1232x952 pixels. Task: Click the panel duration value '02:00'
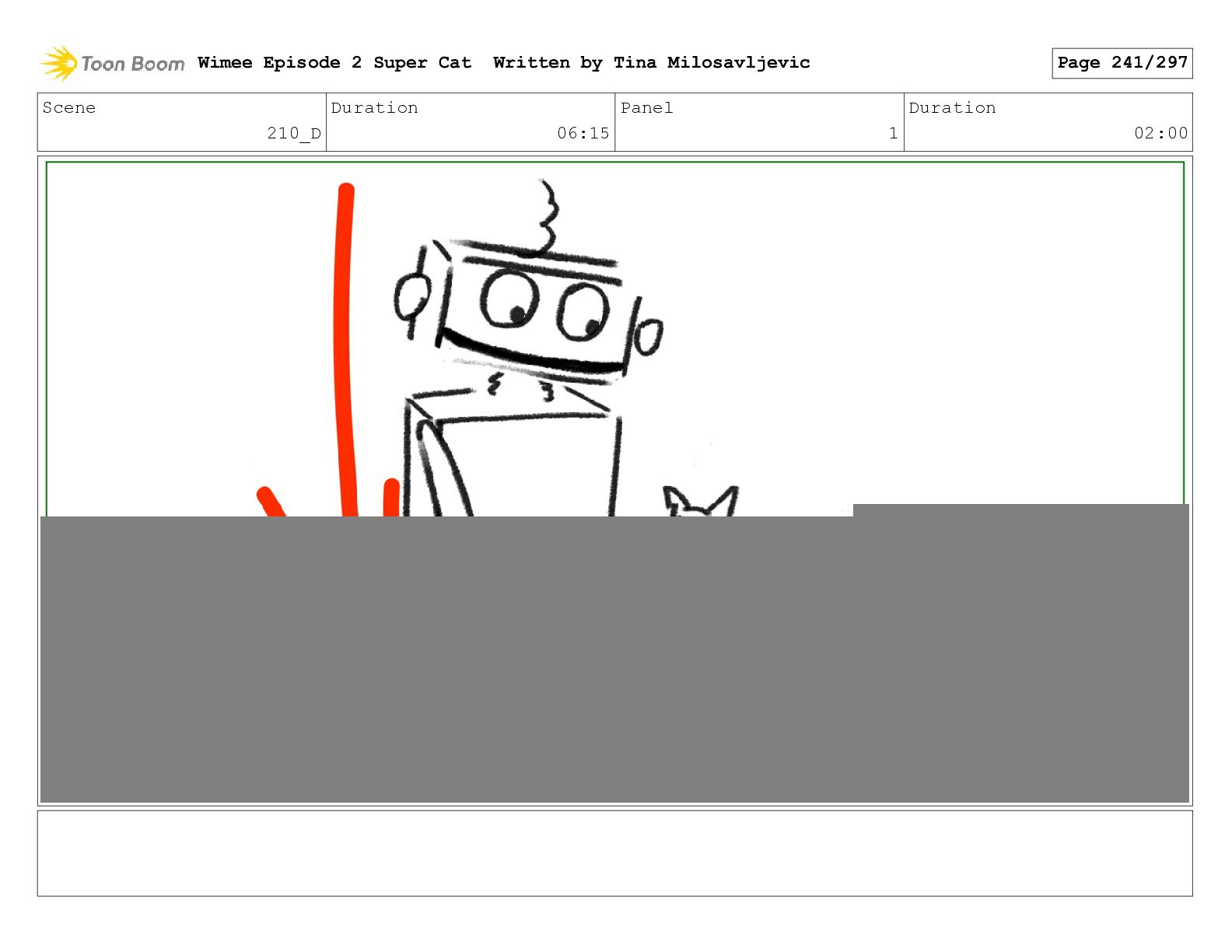click(1160, 133)
